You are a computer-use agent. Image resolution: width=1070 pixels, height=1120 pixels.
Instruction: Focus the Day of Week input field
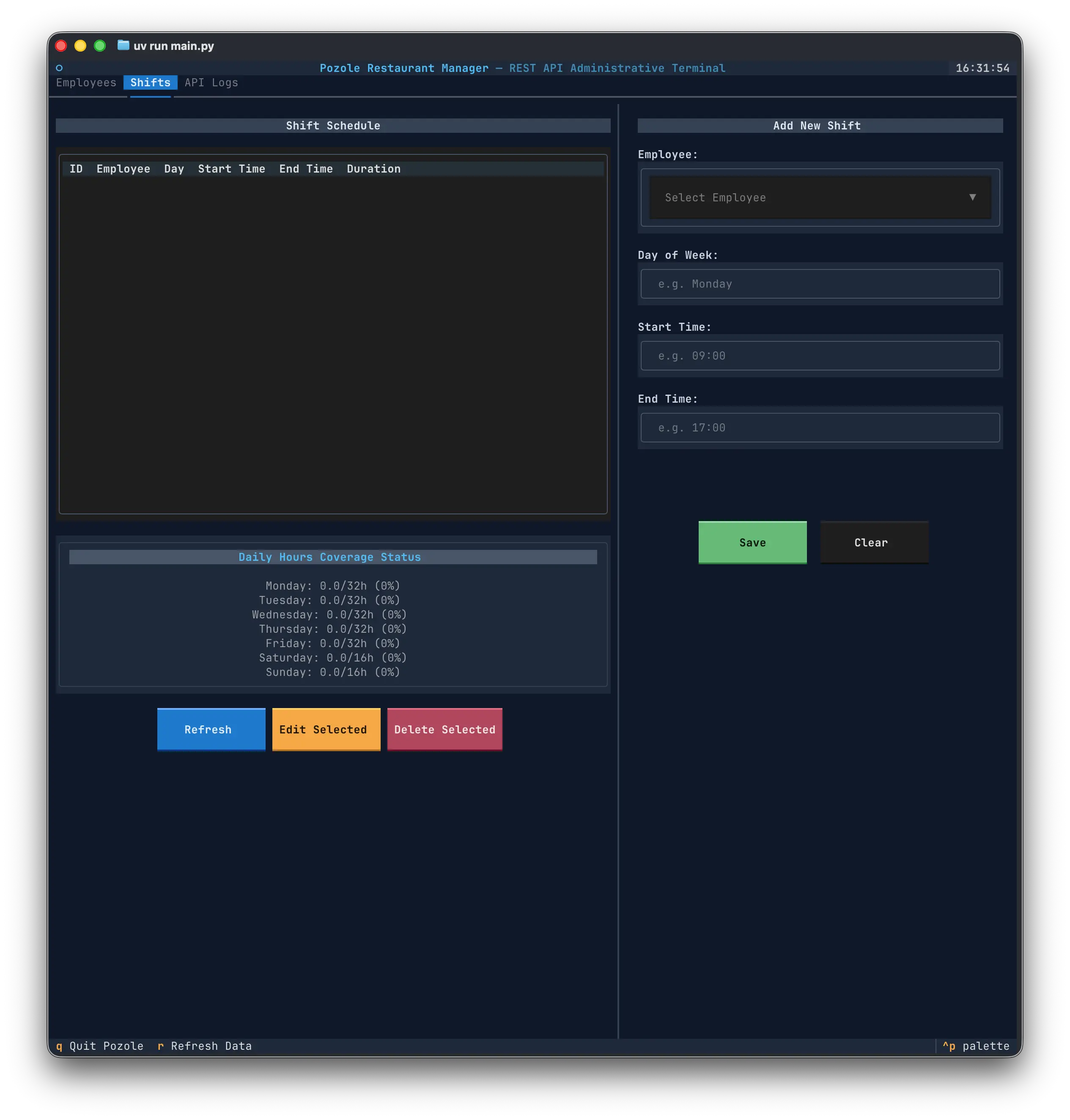click(820, 284)
